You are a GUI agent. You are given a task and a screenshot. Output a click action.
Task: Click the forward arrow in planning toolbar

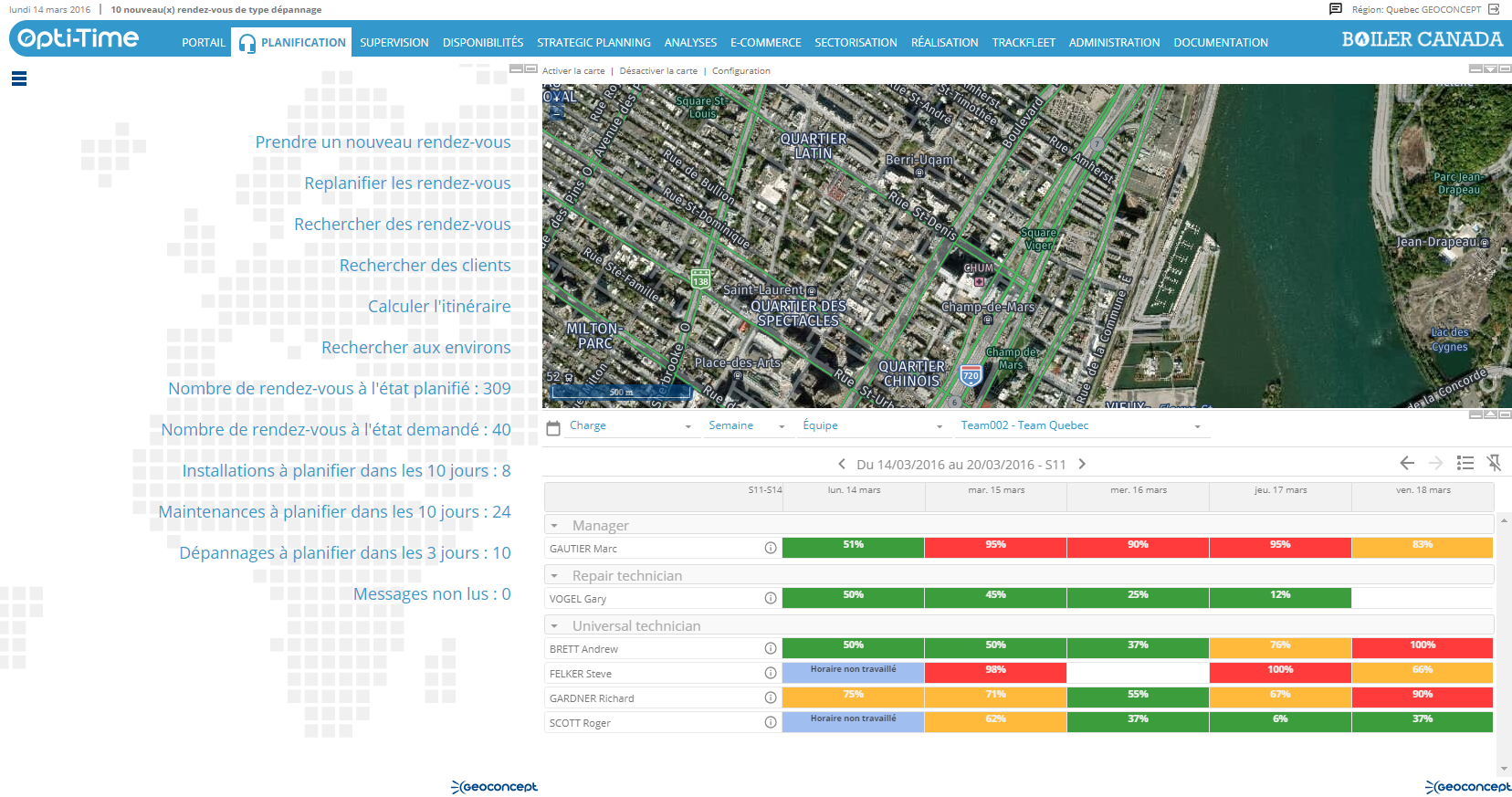[x=1436, y=463]
